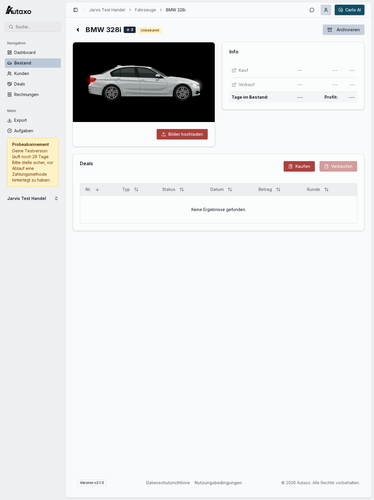Go to Kunden section
Image resolution: width=374 pixels, height=500 pixels.
click(x=33, y=73)
